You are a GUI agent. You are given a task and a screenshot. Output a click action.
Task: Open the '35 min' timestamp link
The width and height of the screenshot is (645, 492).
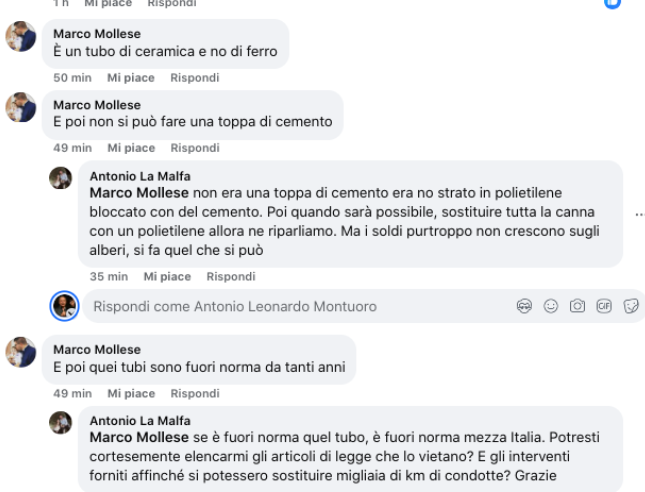click(x=109, y=276)
